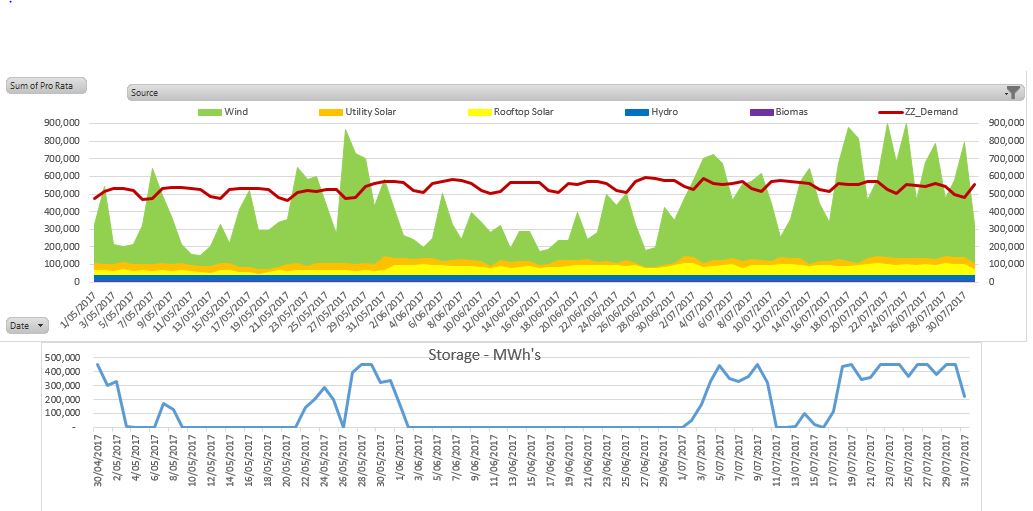Click the right axis 900,000 label

(1006, 123)
